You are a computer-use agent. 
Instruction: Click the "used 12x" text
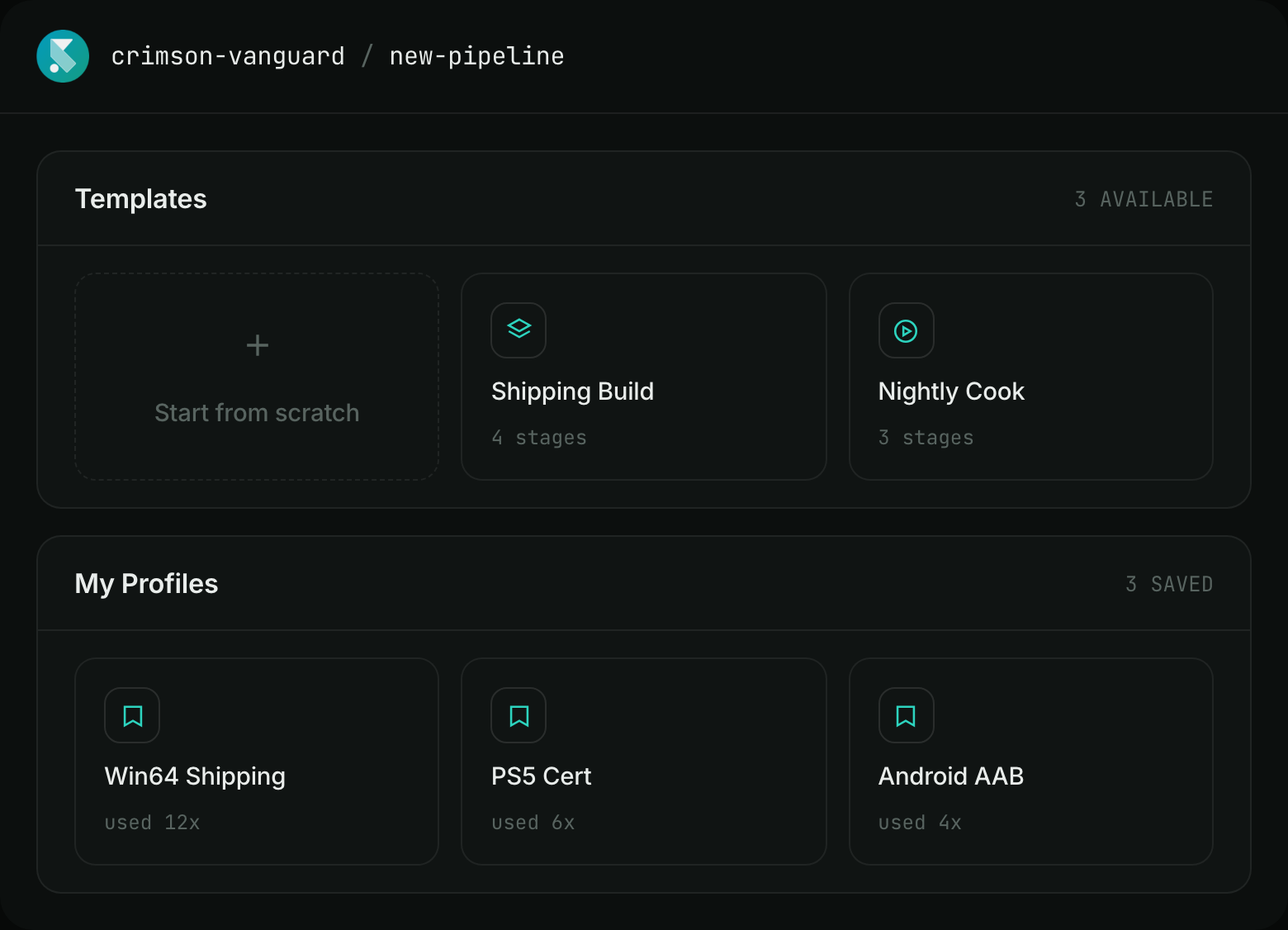152,823
